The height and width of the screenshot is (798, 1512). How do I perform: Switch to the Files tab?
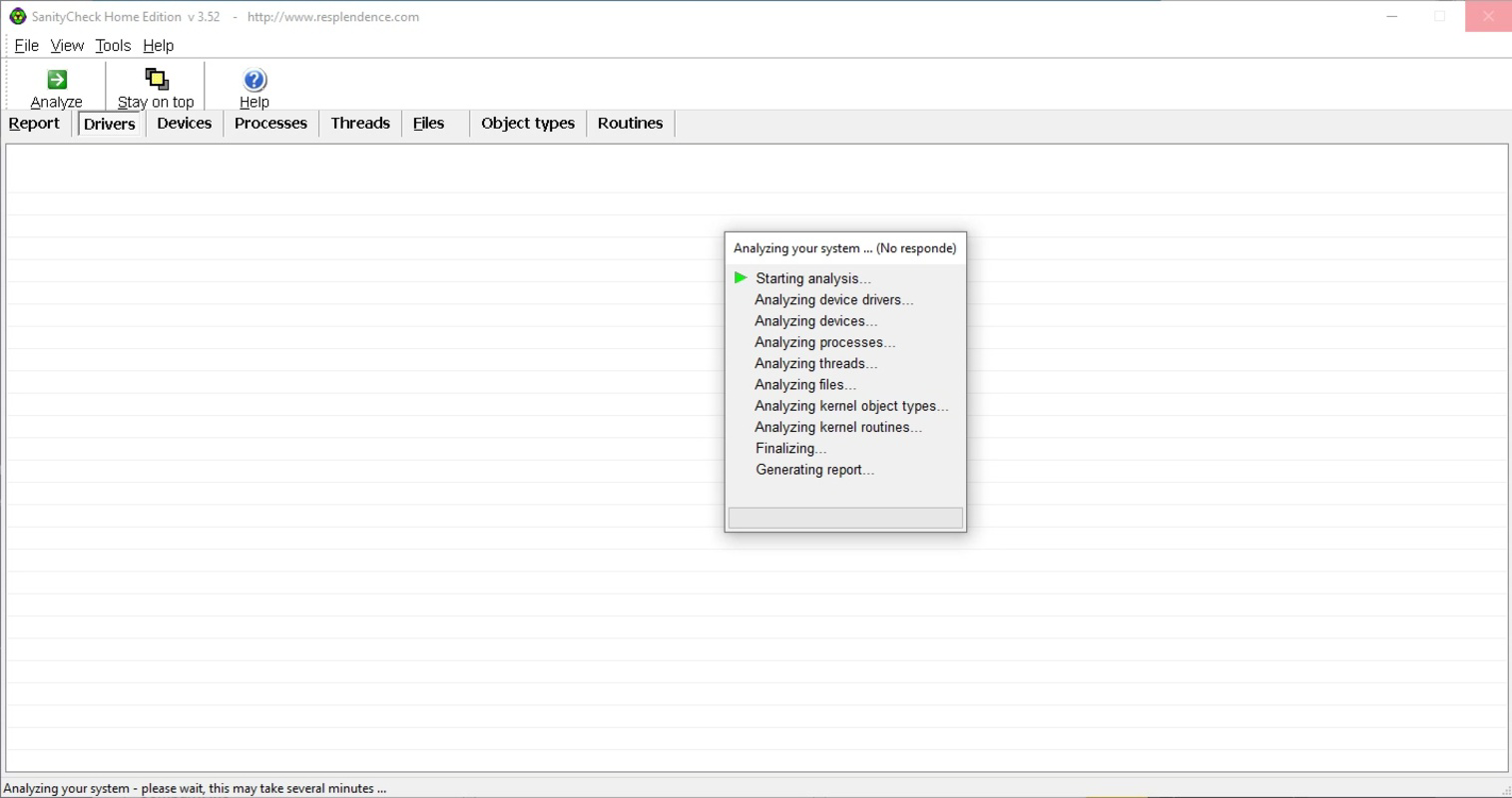429,124
